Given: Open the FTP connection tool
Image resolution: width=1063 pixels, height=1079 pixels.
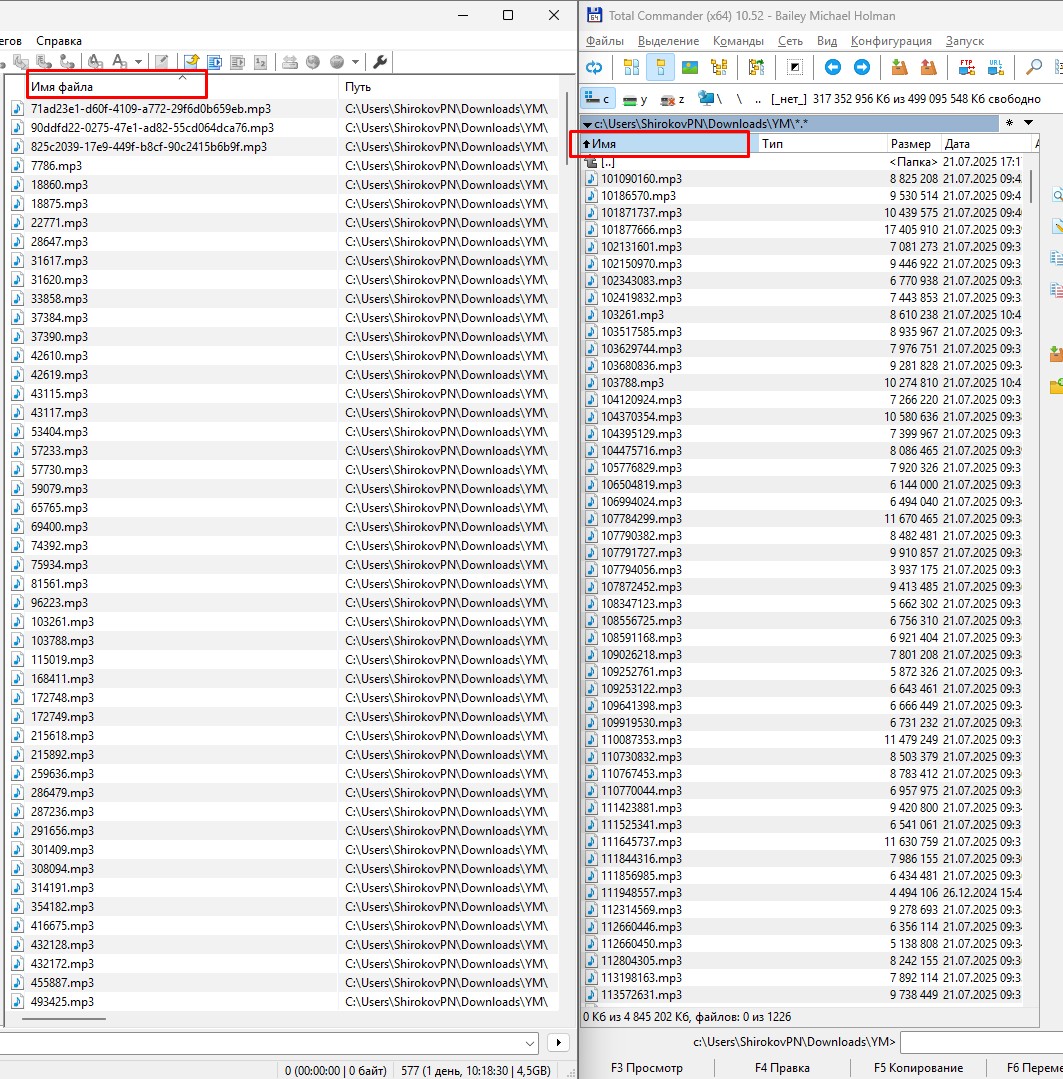Looking at the screenshot, I should [x=967, y=68].
